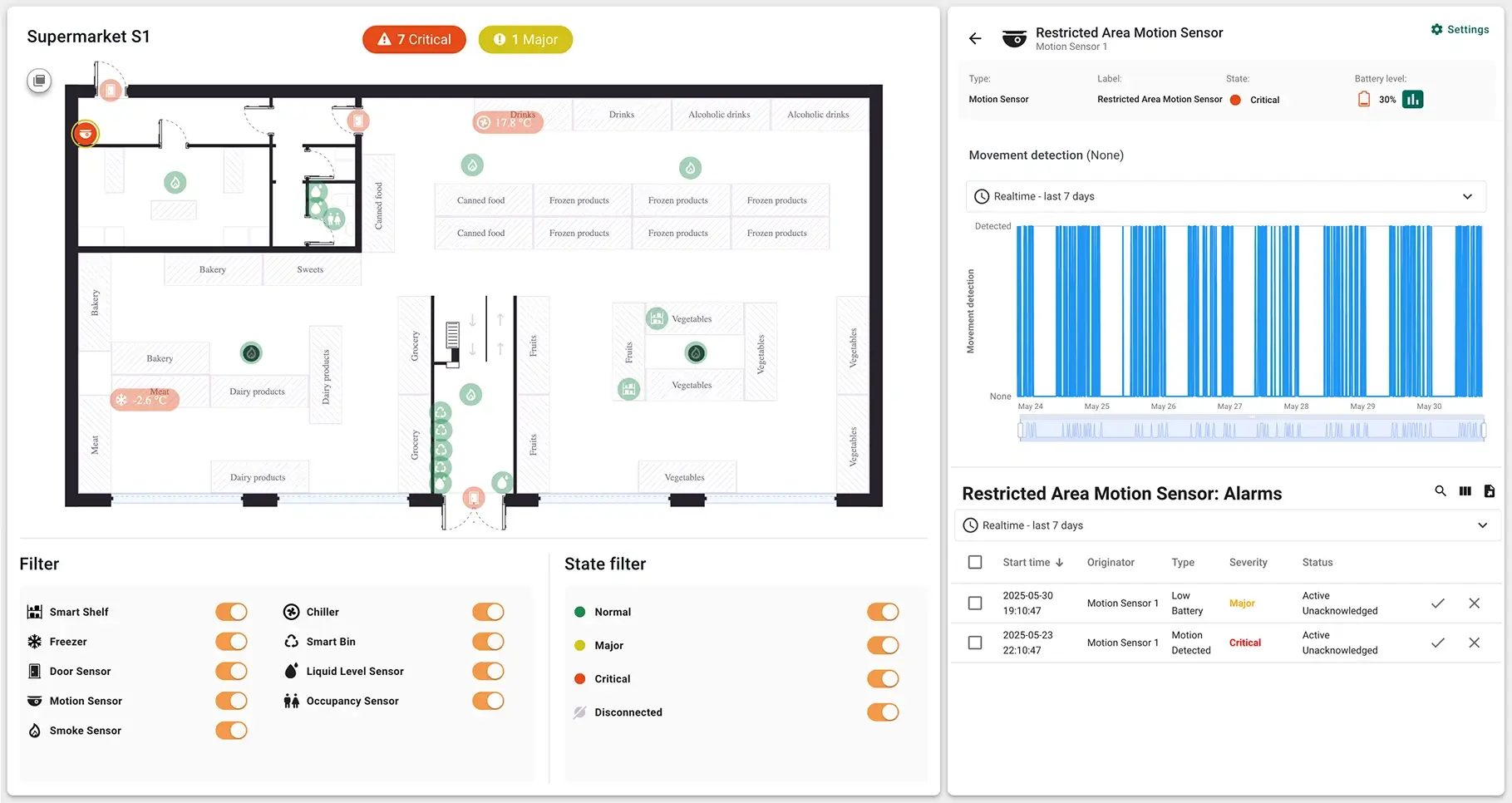The height and width of the screenshot is (803, 1512).
Task: Click the 7 Critical alarm badge
Action: tap(413, 39)
